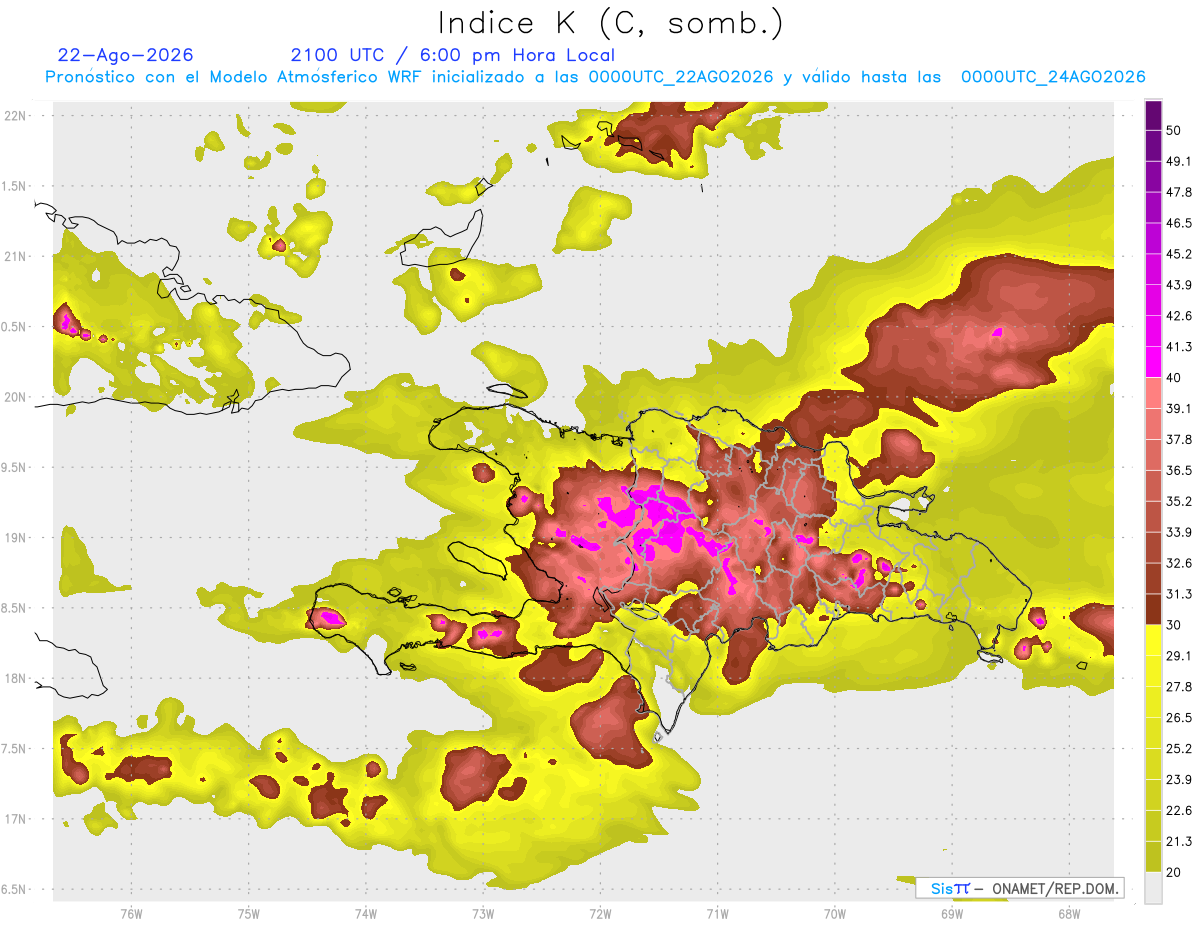
Task: Click the colorbar label '46.5'
Action: (x=1180, y=223)
